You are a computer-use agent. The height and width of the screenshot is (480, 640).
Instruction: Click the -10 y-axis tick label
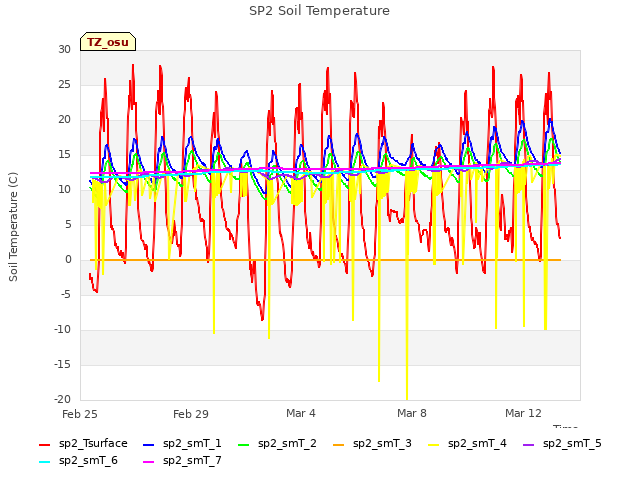click(63, 330)
